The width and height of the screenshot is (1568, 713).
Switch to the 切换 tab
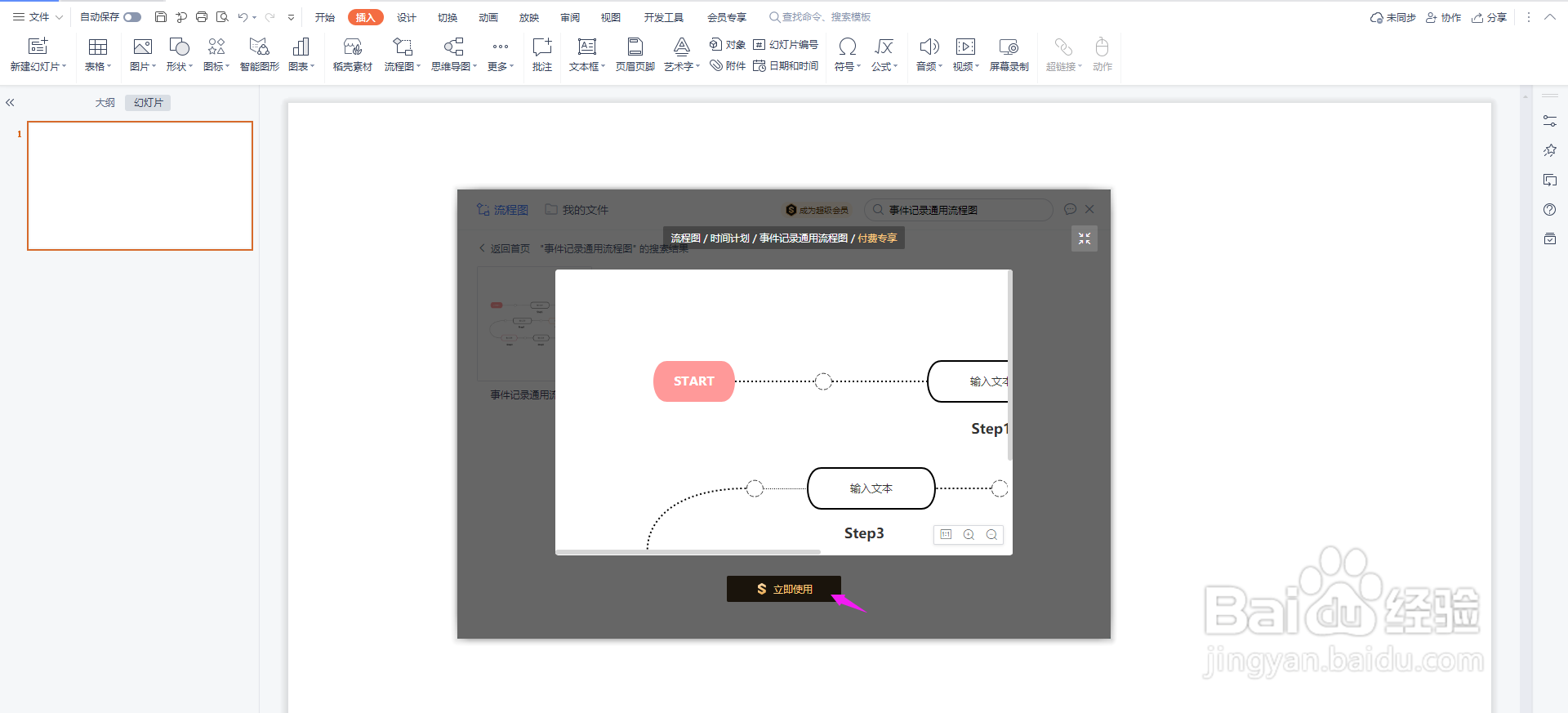point(448,17)
